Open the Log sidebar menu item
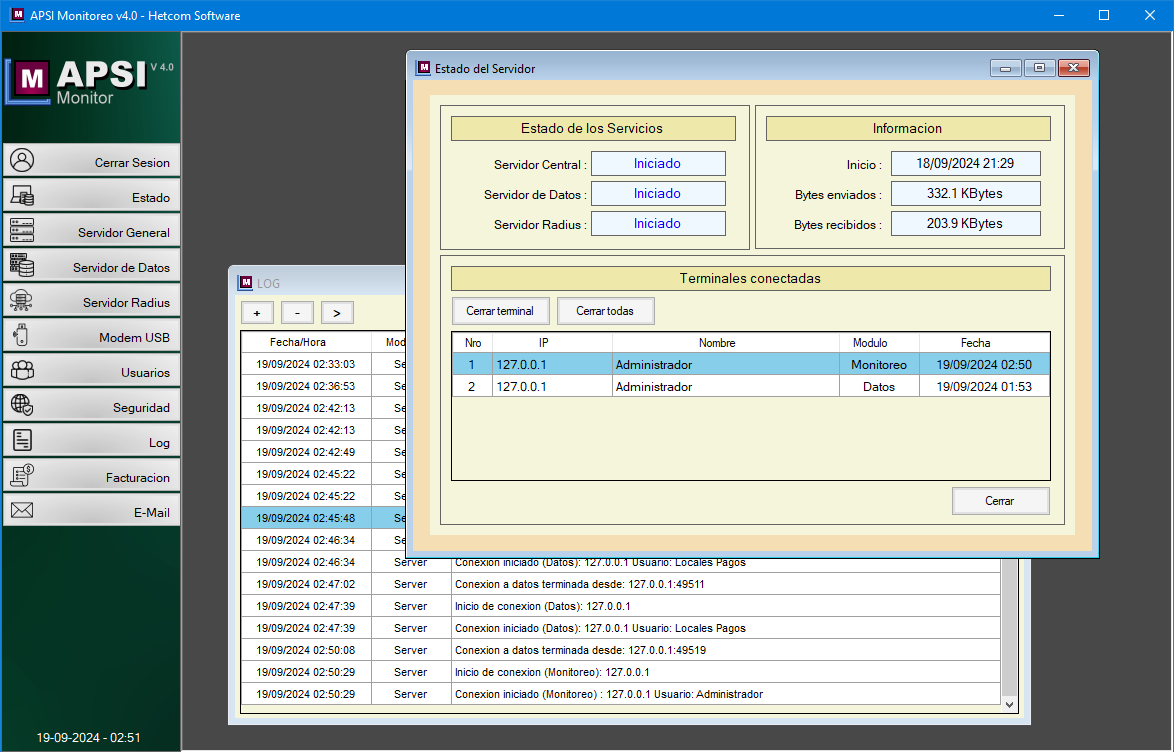Screen dimensions: 1174x752 [x=91, y=442]
